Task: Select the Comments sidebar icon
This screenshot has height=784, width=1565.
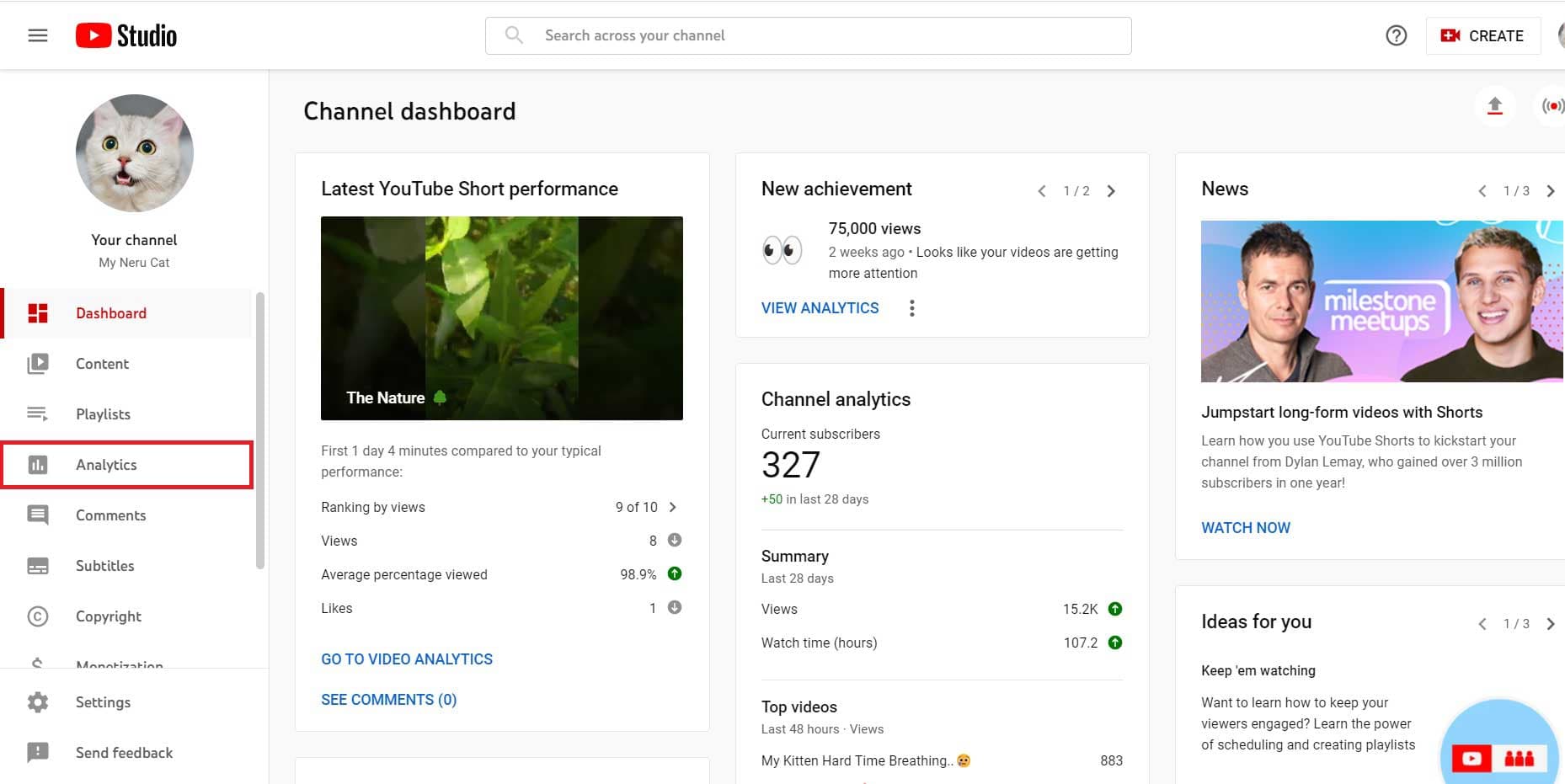Action: 37,515
